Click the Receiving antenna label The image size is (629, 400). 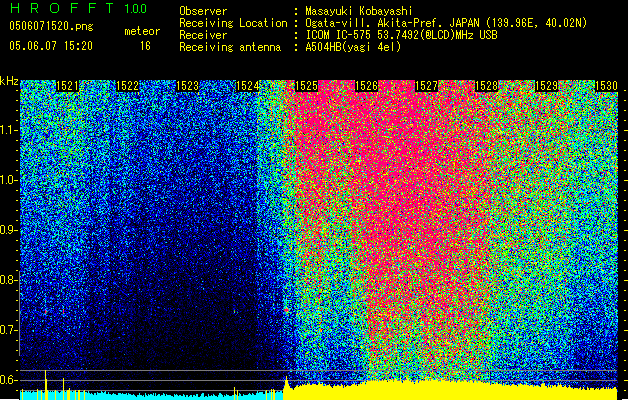[230, 47]
